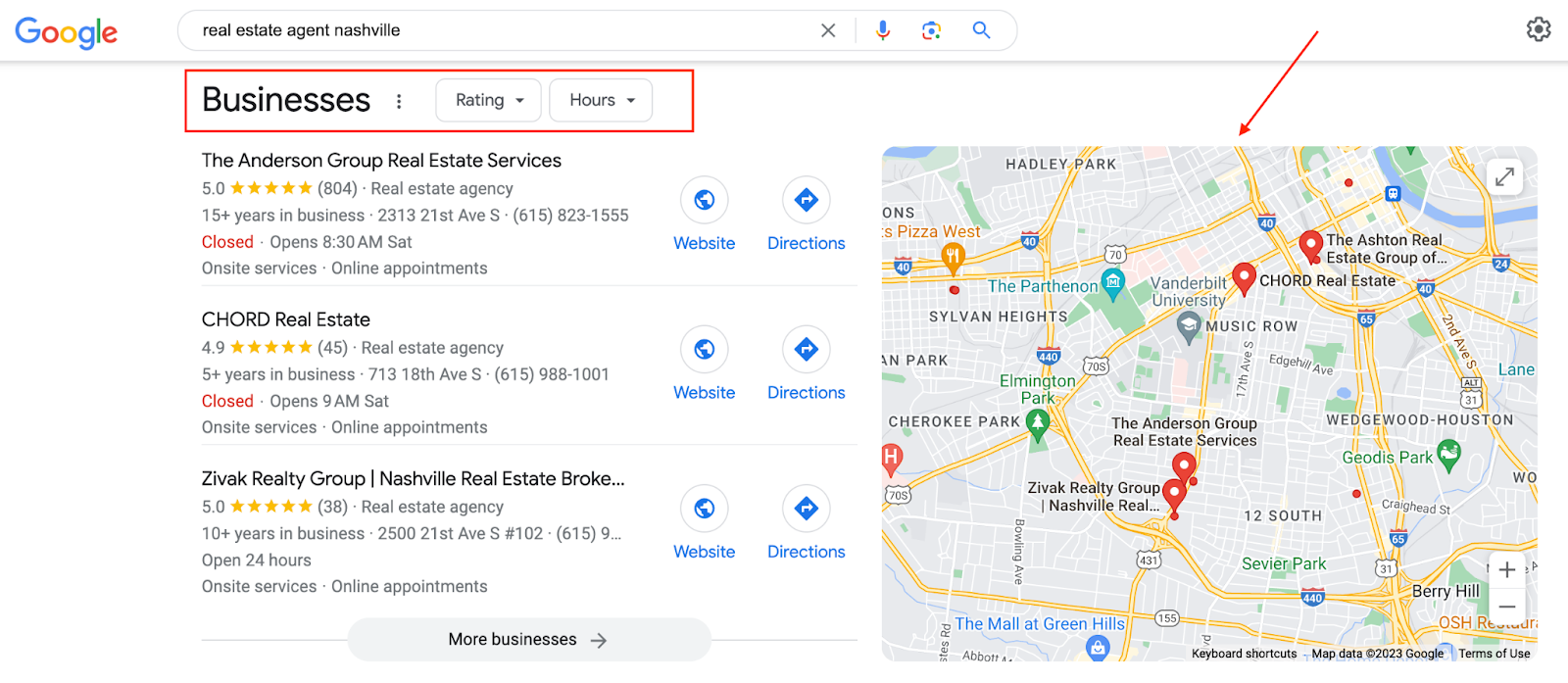Click the blue search magnifier icon
Image resolution: width=1568 pixels, height=683 pixels.
(x=981, y=30)
